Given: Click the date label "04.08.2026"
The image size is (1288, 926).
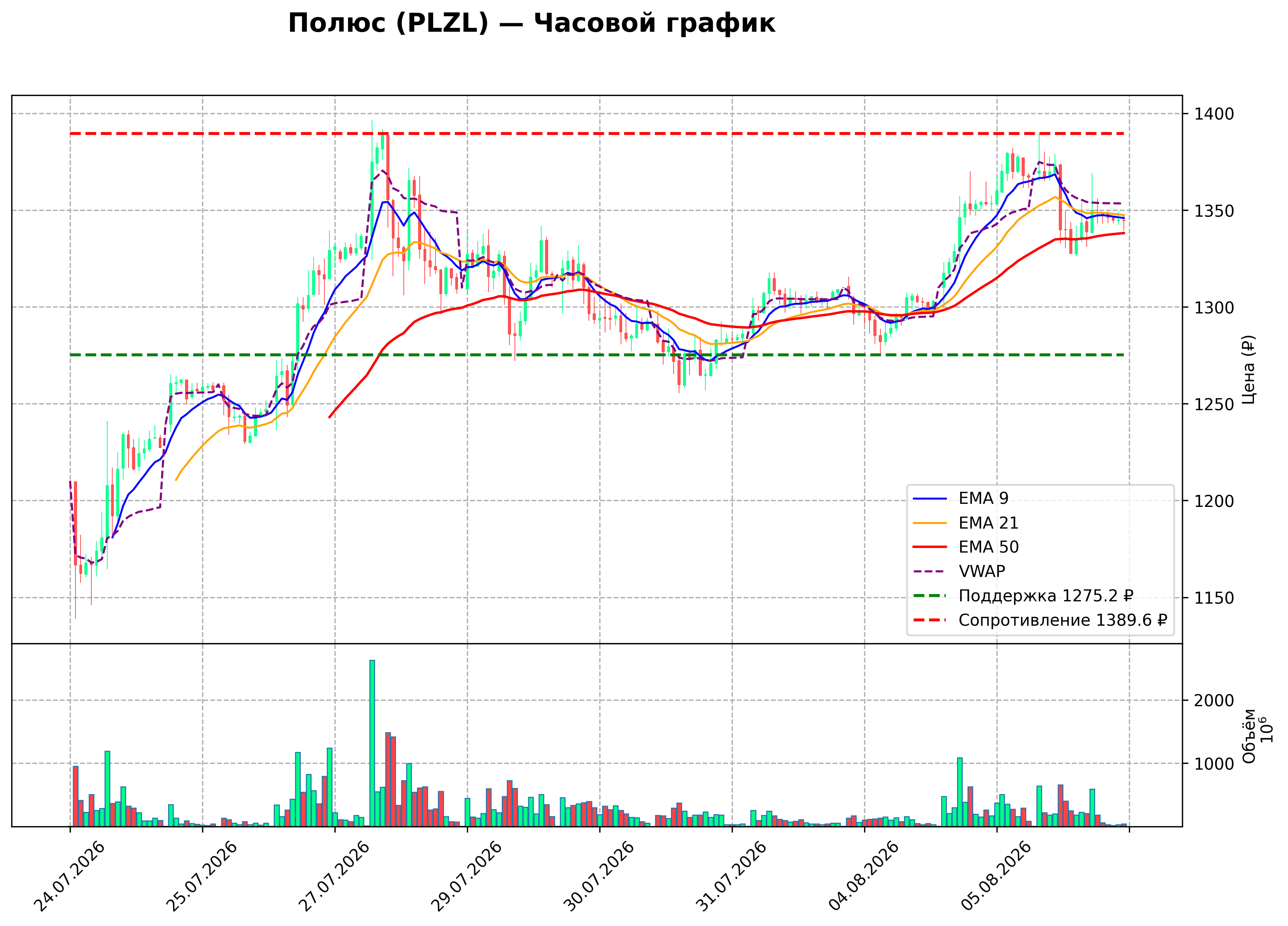Looking at the screenshot, I should (x=863, y=876).
